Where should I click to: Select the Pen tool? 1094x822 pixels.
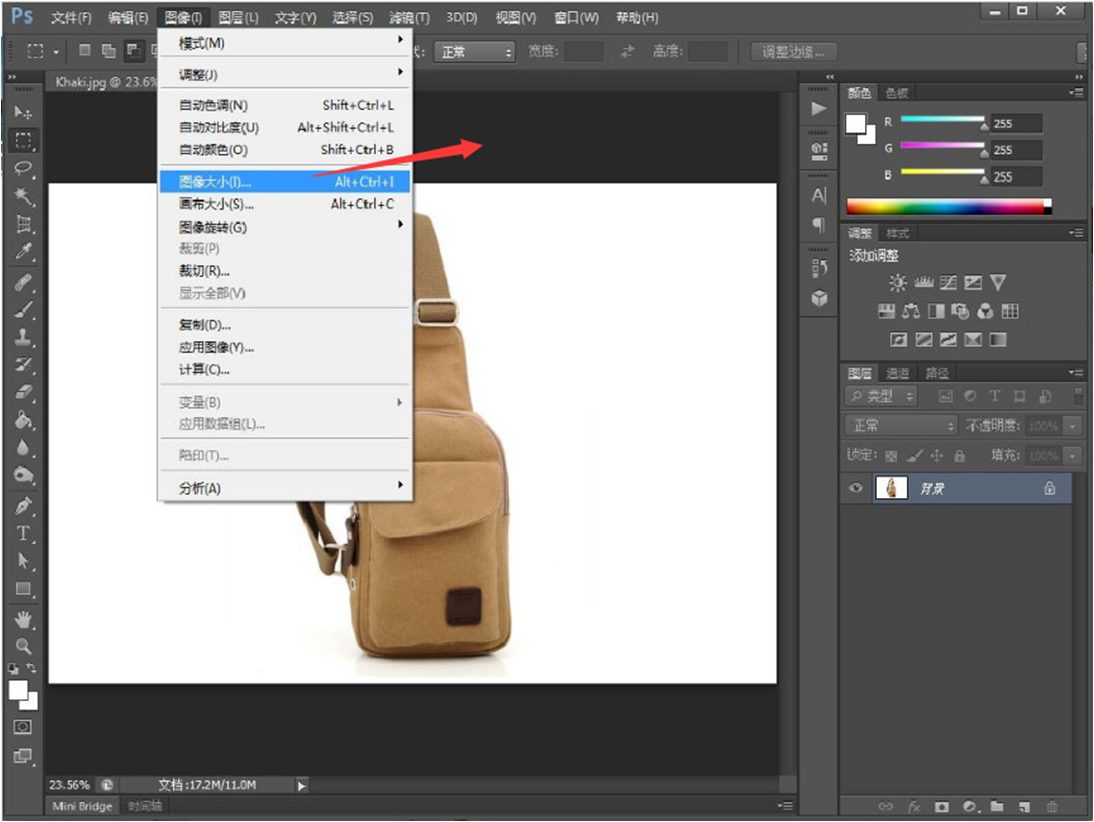click(24, 506)
